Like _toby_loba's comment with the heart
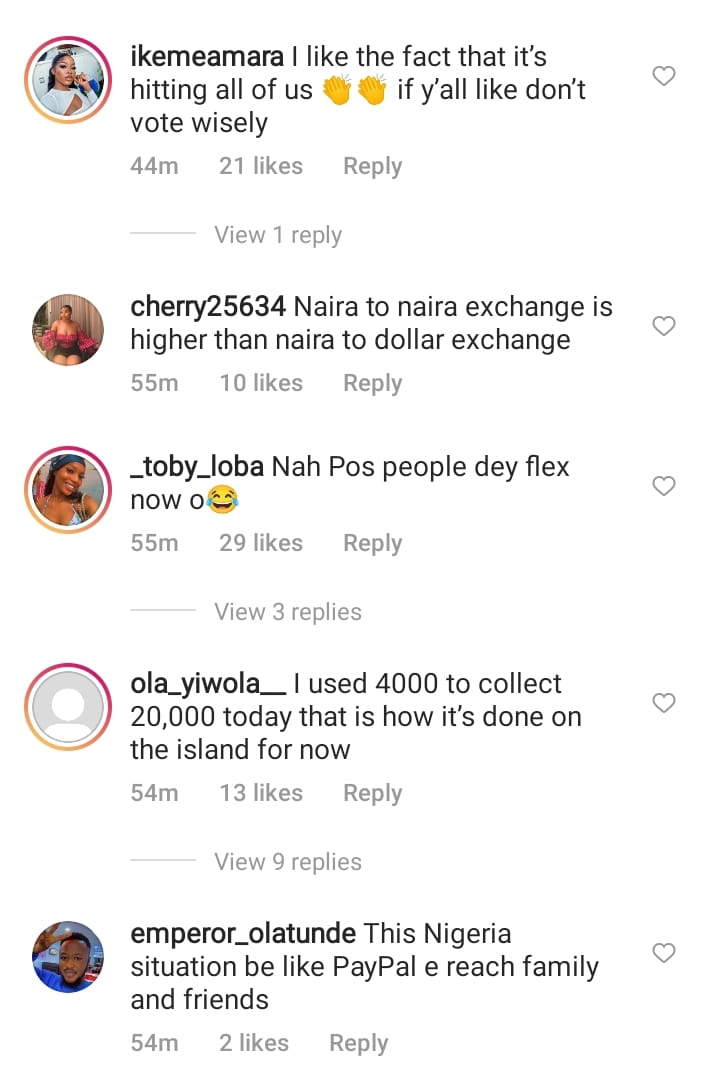This screenshot has width=720, height=1083. pos(664,486)
